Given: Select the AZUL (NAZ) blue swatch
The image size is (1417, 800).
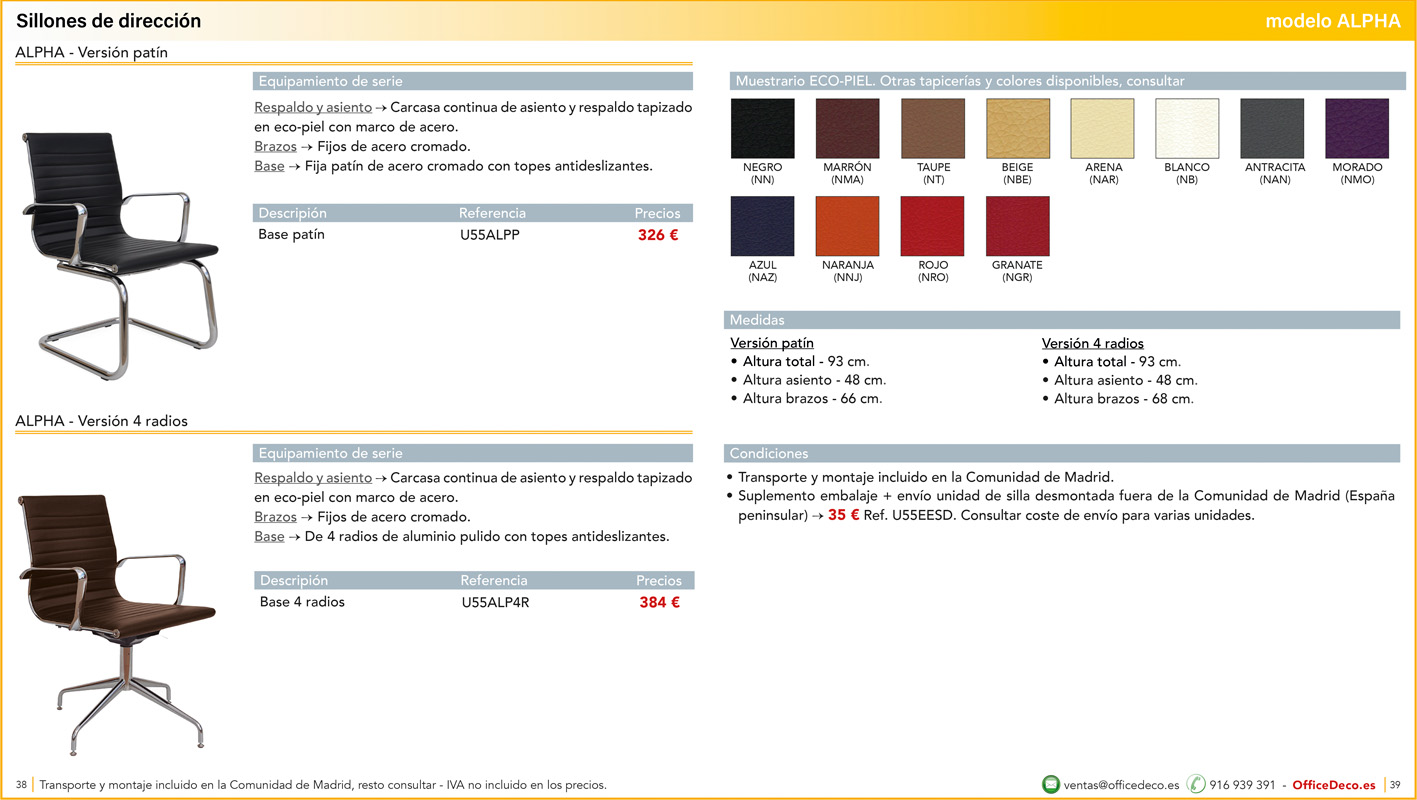Looking at the screenshot, I should (x=763, y=226).
